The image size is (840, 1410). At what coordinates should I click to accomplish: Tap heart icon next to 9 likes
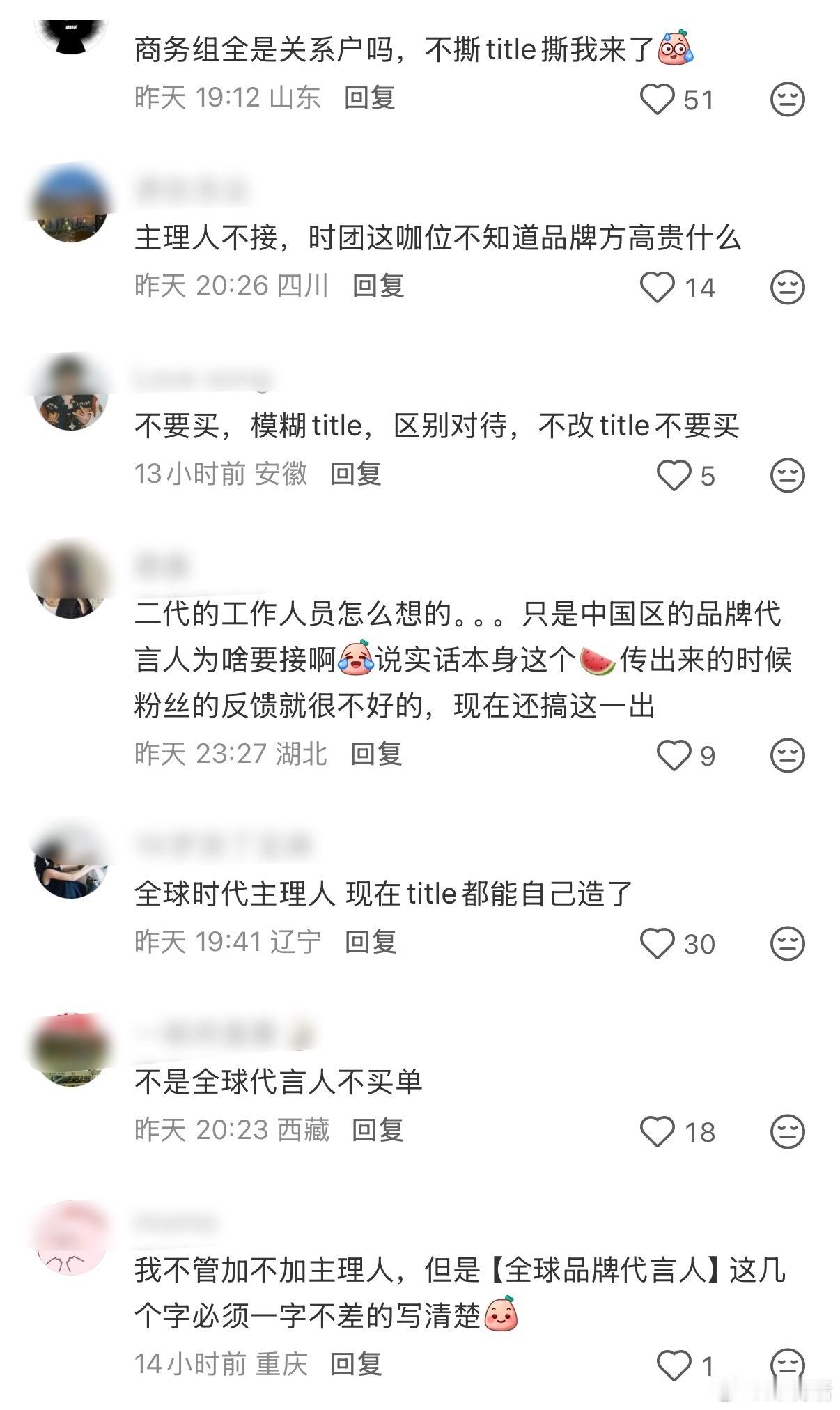[x=674, y=756]
